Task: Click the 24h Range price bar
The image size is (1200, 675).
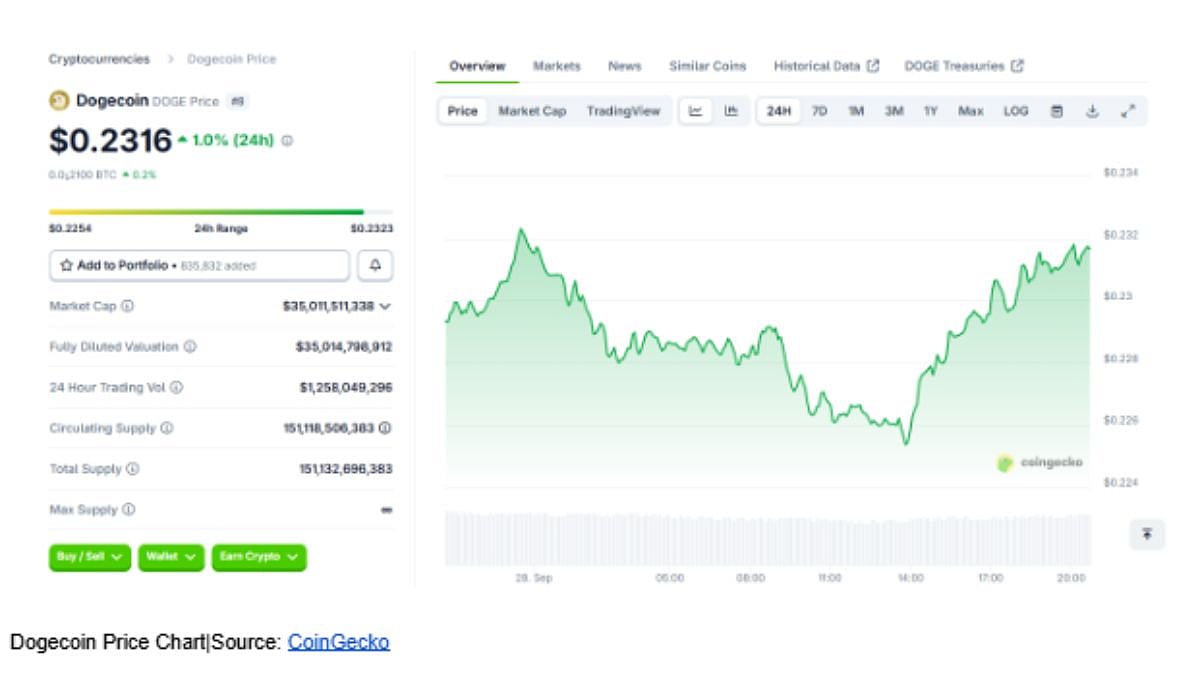Action: pos(220,212)
